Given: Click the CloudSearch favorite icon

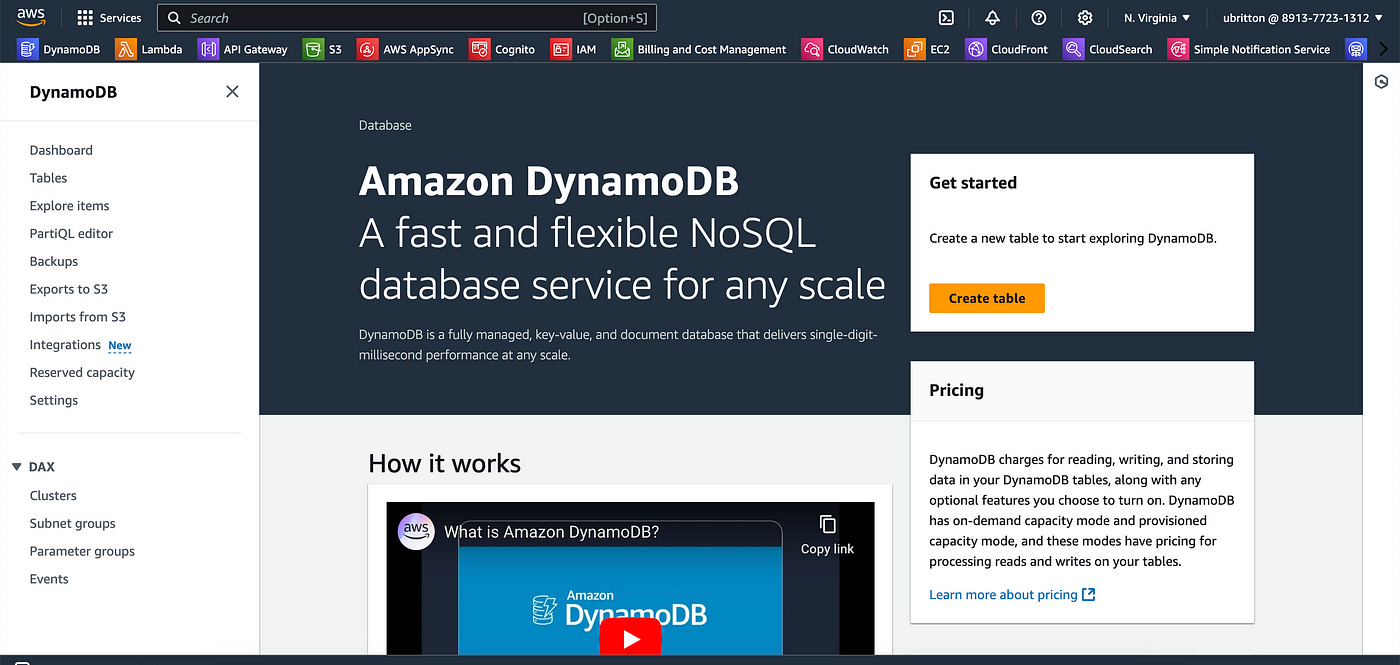Looking at the screenshot, I should 1074,49.
